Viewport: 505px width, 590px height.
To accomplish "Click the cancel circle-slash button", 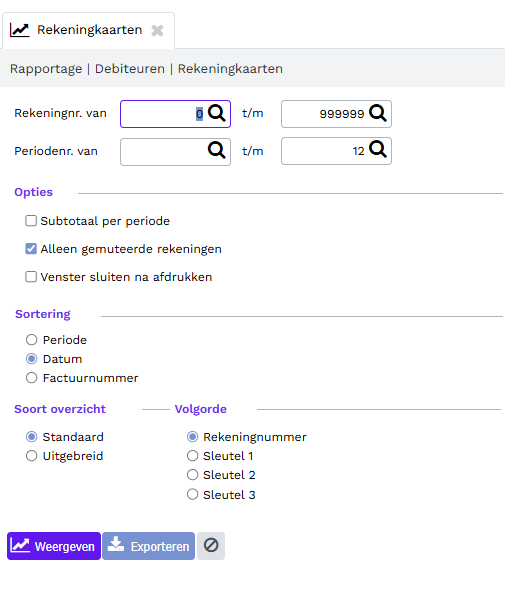I will [x=211, y=546].
